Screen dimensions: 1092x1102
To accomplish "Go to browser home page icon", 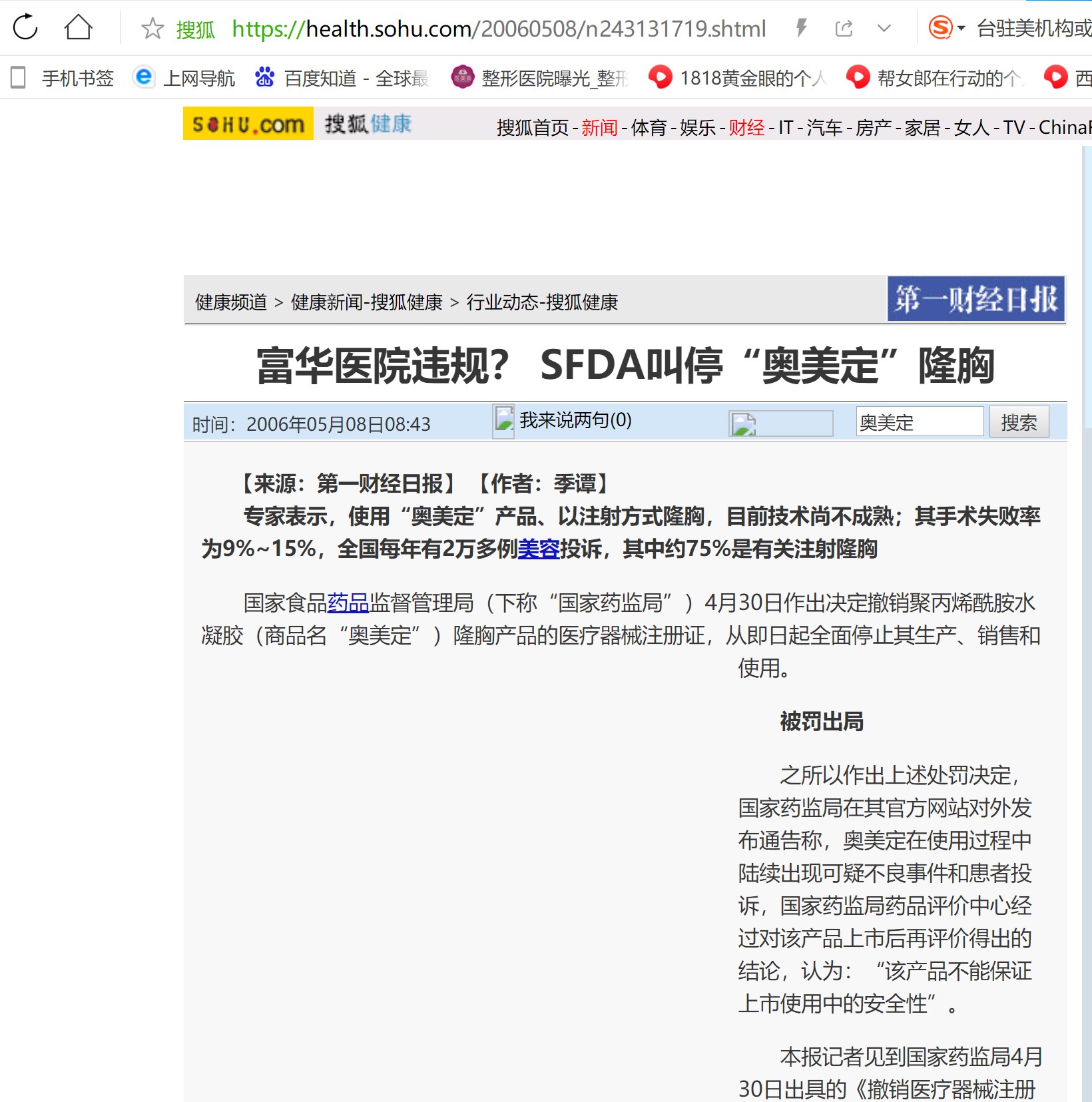I will 78,27.
